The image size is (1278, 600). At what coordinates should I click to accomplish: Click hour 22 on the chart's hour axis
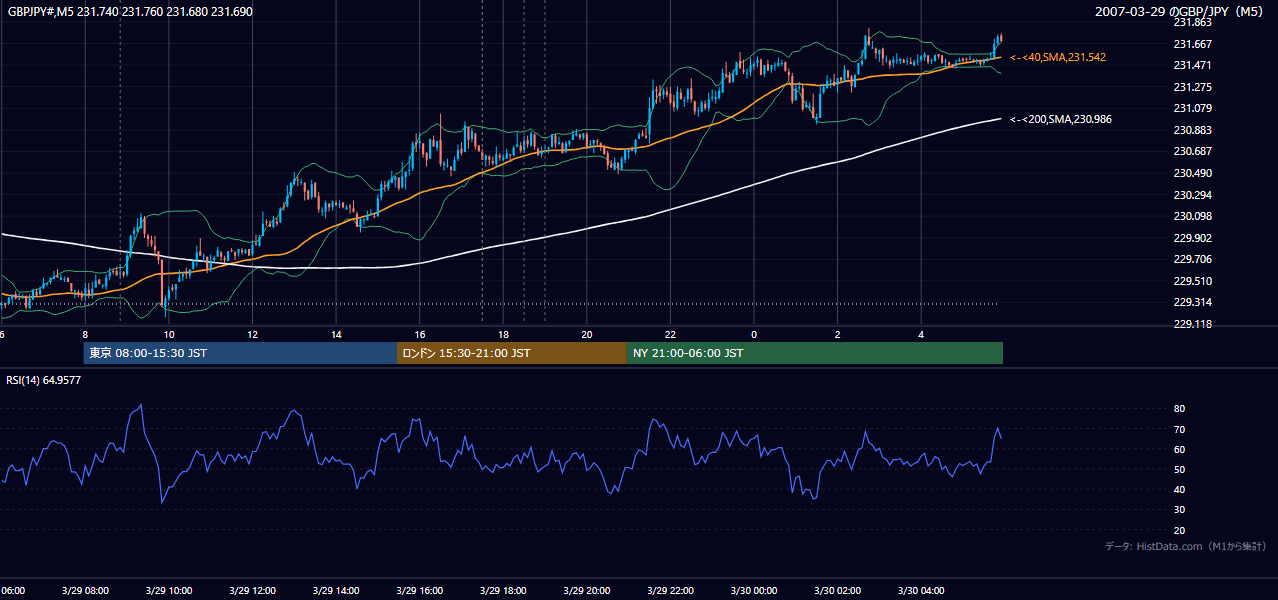(670, 334)
